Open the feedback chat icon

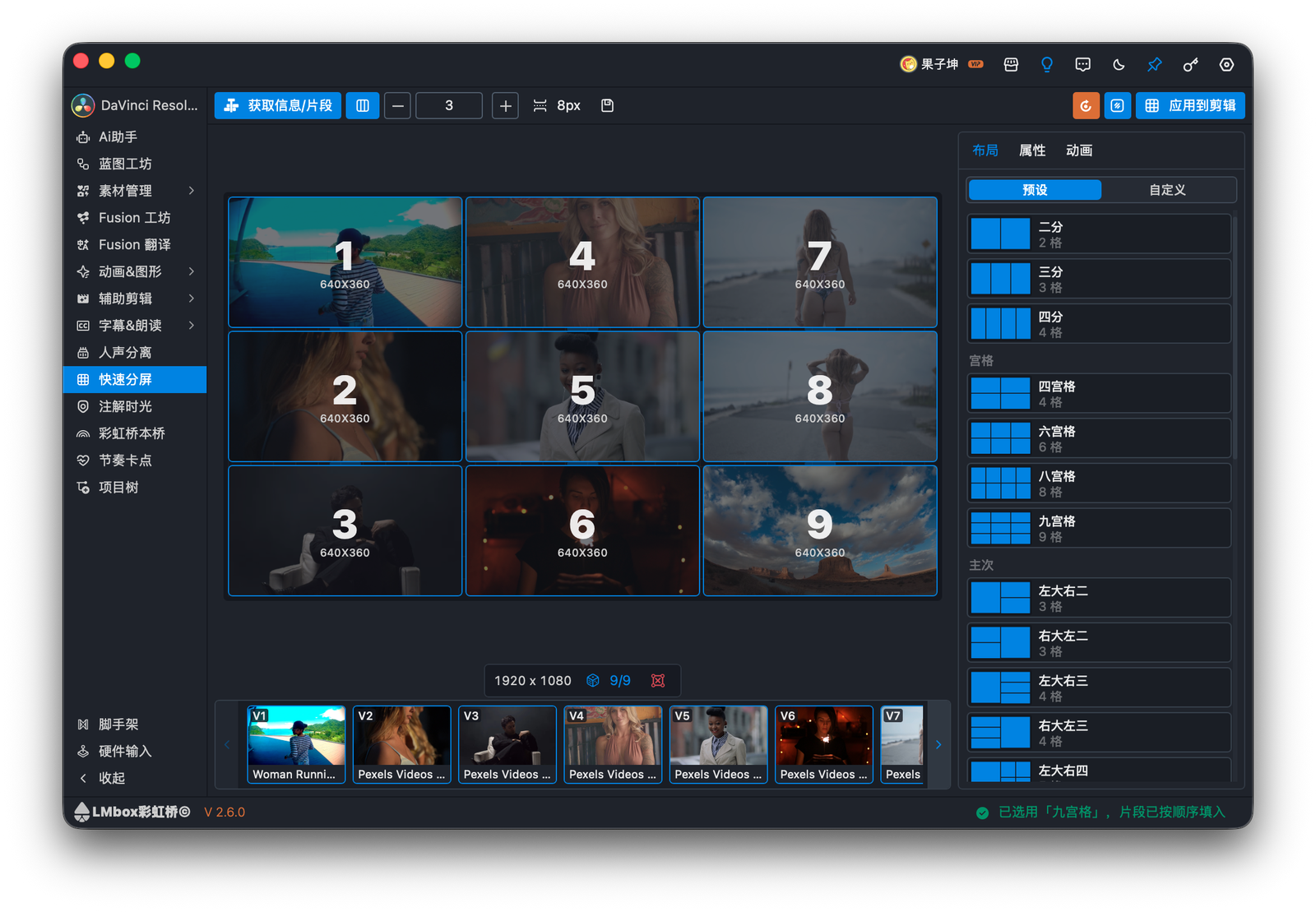click(x=1082, y=64)
